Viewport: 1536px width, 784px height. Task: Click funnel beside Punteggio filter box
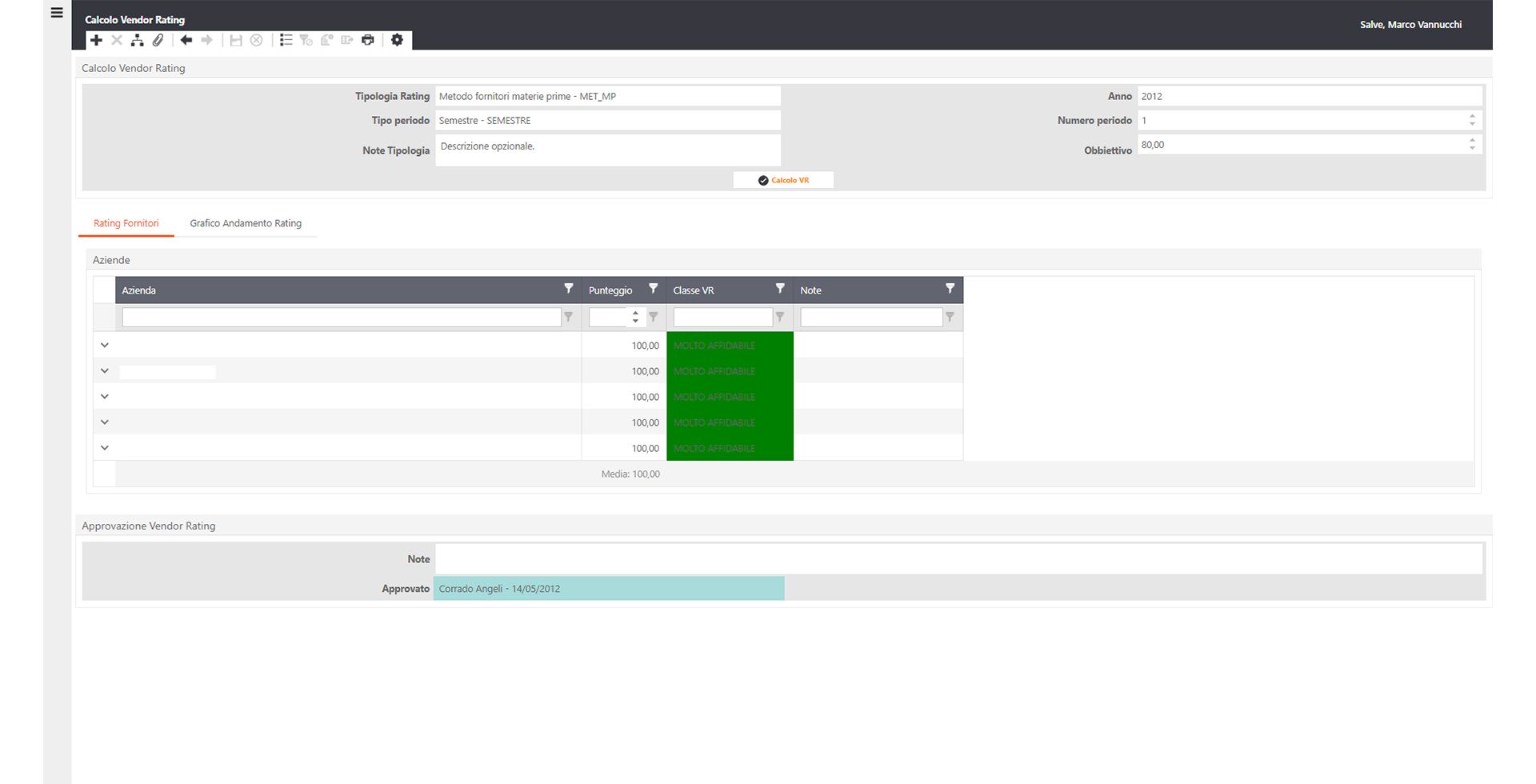(x=654, y=318)
